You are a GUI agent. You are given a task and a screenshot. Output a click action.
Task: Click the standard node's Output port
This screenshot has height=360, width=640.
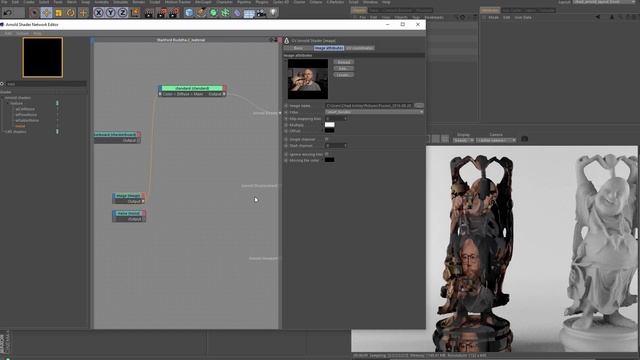(x=224, y=94)
